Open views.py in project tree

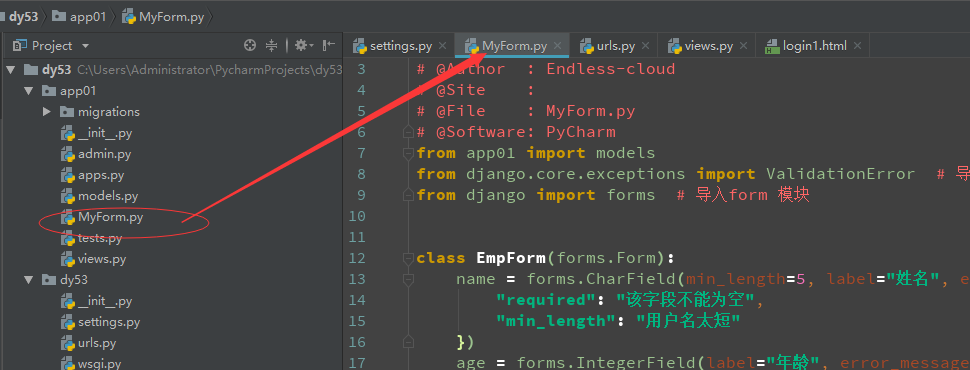pyautogui.click(x=102, y=259)
